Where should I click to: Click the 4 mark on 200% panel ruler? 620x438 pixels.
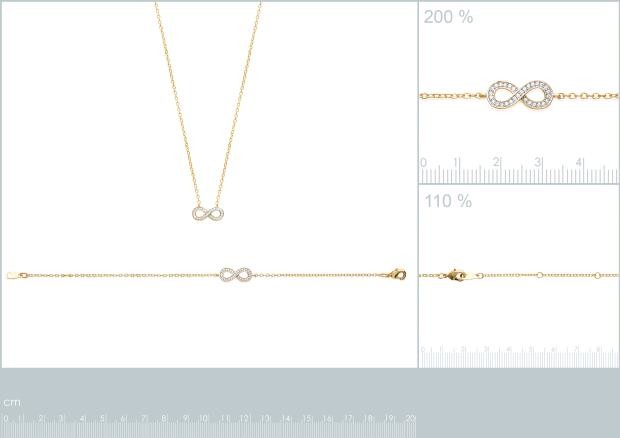578,162
